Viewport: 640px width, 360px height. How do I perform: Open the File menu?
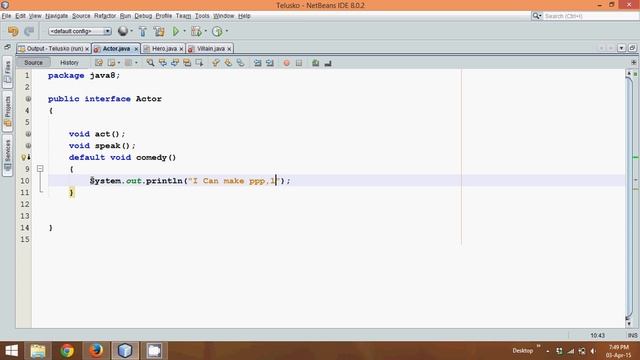point(6,16)
